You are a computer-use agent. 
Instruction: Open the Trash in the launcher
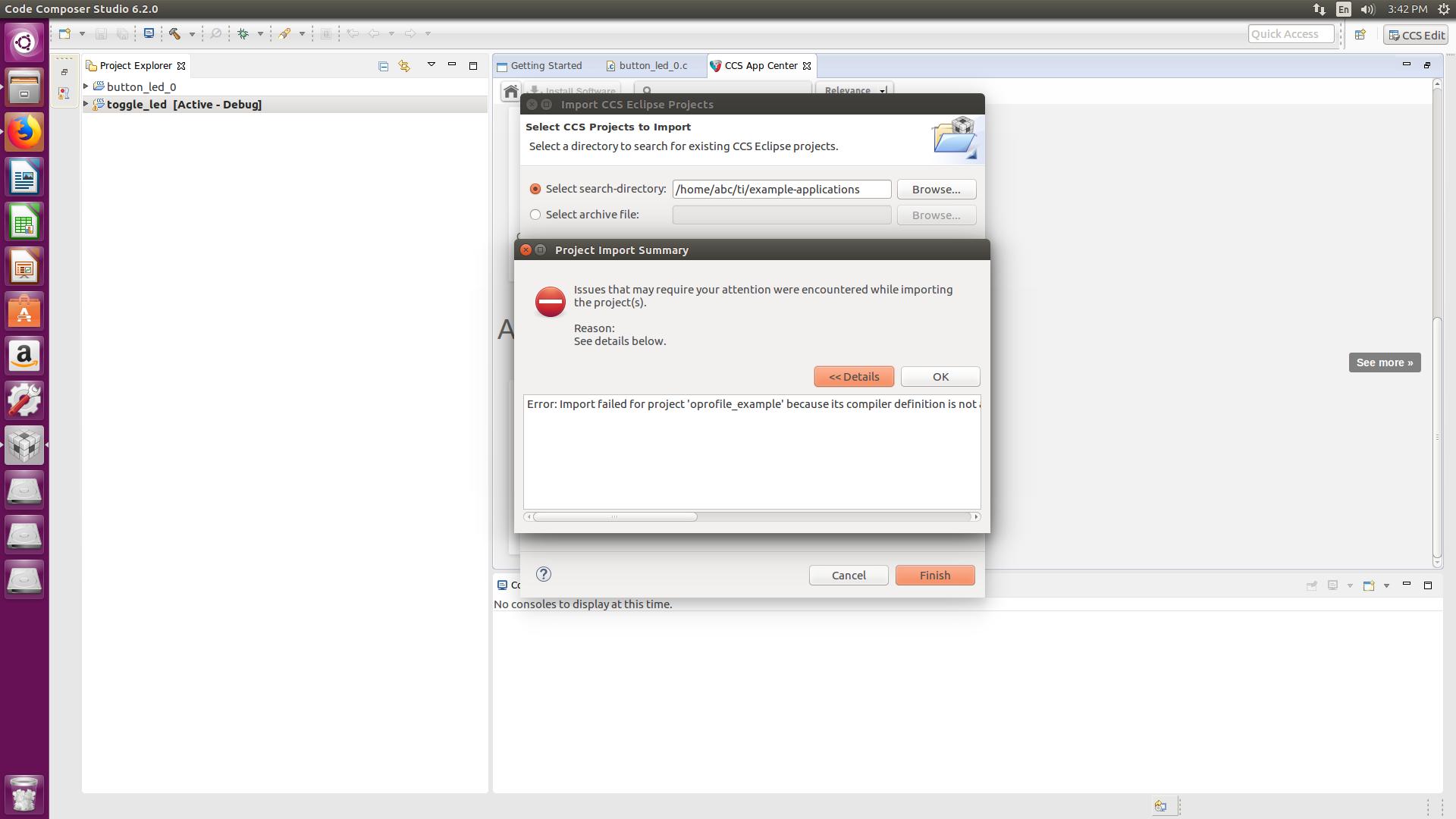(x=24, y=794)
